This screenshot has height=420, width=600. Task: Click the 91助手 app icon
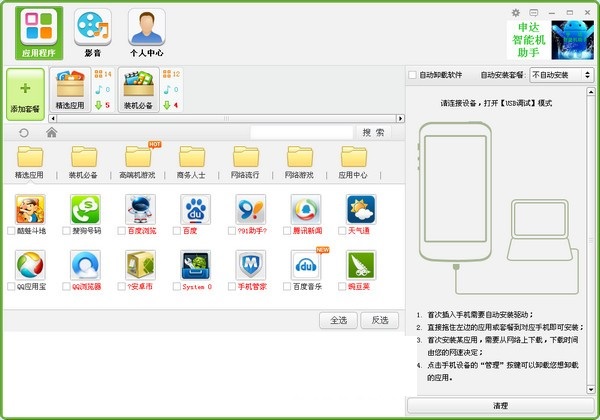(x=251, y=209)
